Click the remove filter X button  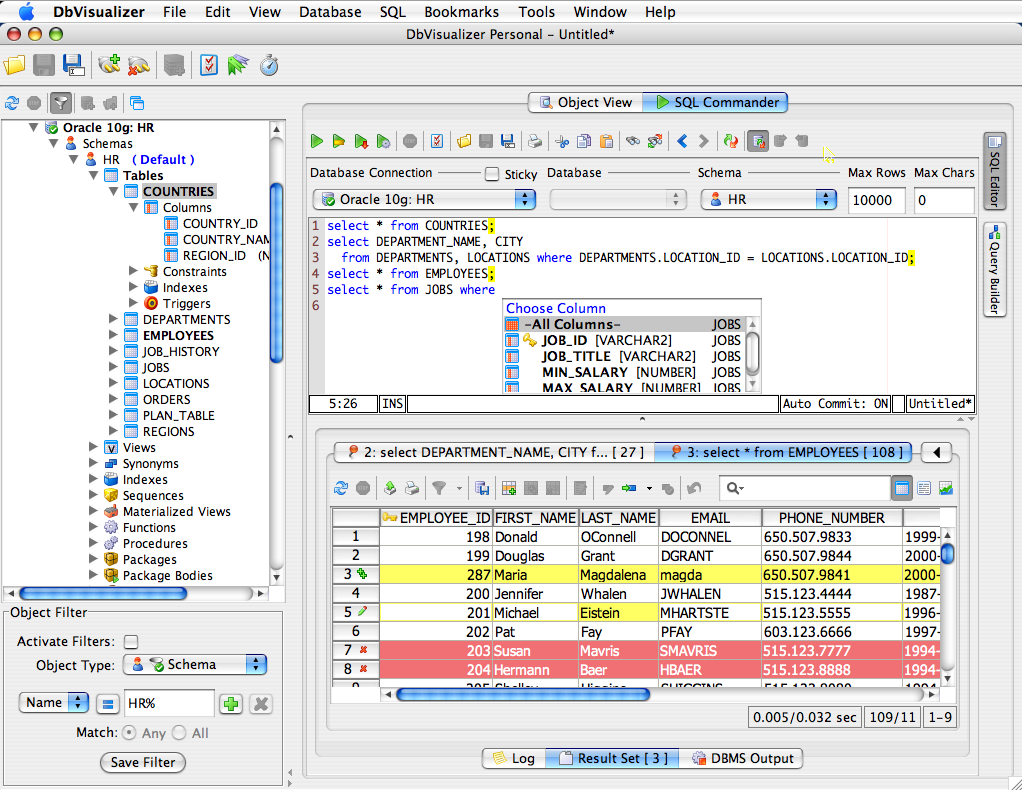261,704
